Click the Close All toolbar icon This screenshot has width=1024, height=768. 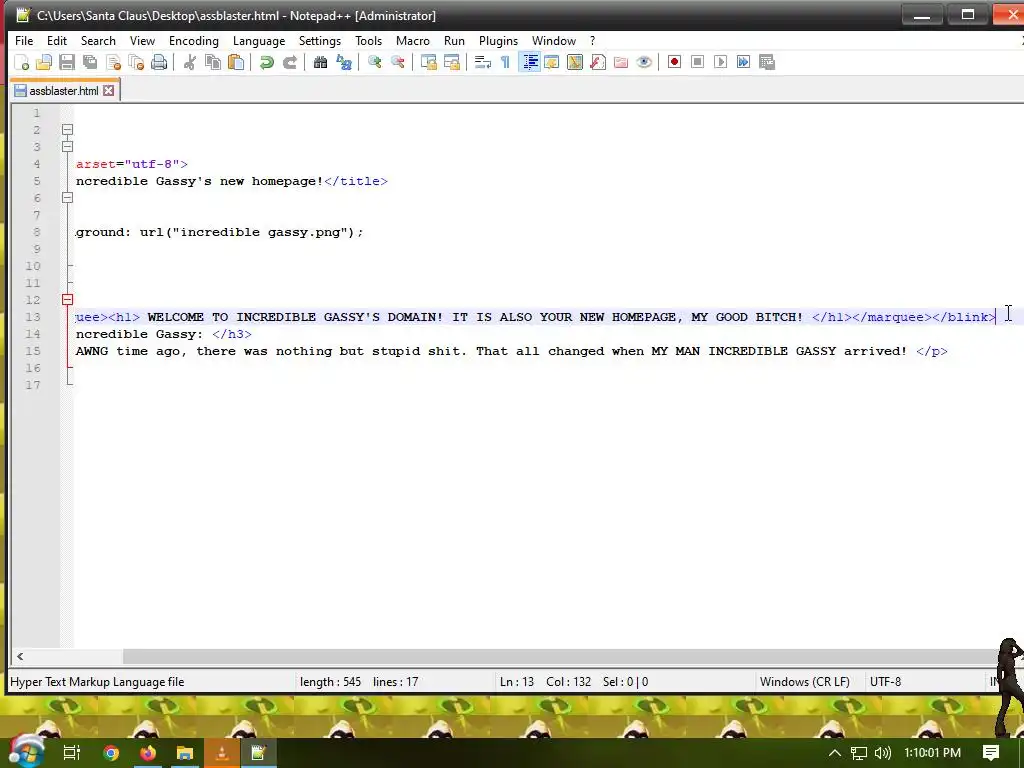click(x=136, y=62)
